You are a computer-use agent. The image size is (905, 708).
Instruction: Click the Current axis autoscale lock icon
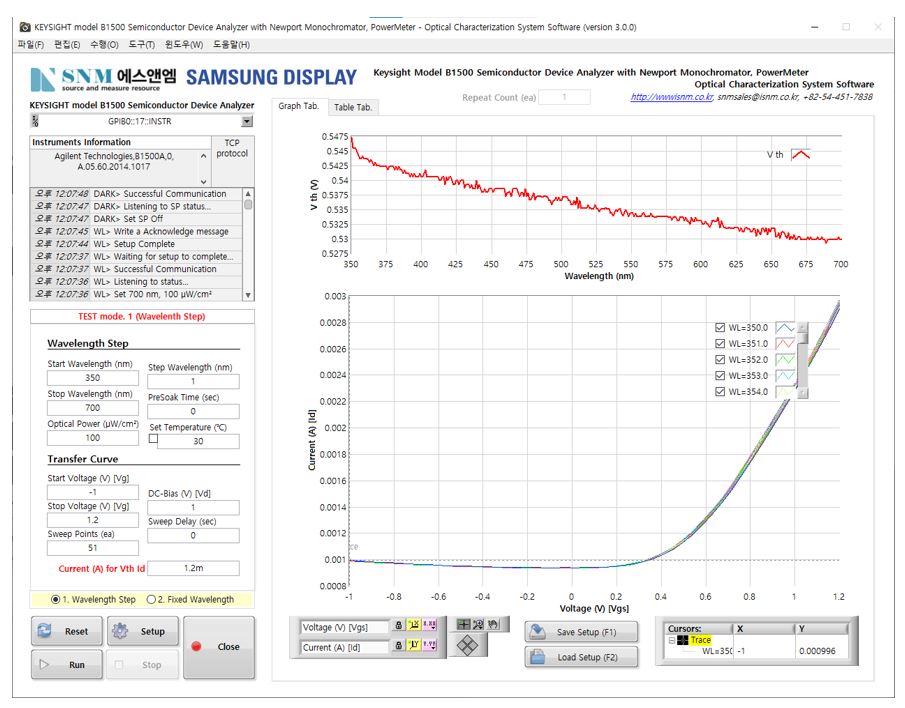tap(399, 647)
